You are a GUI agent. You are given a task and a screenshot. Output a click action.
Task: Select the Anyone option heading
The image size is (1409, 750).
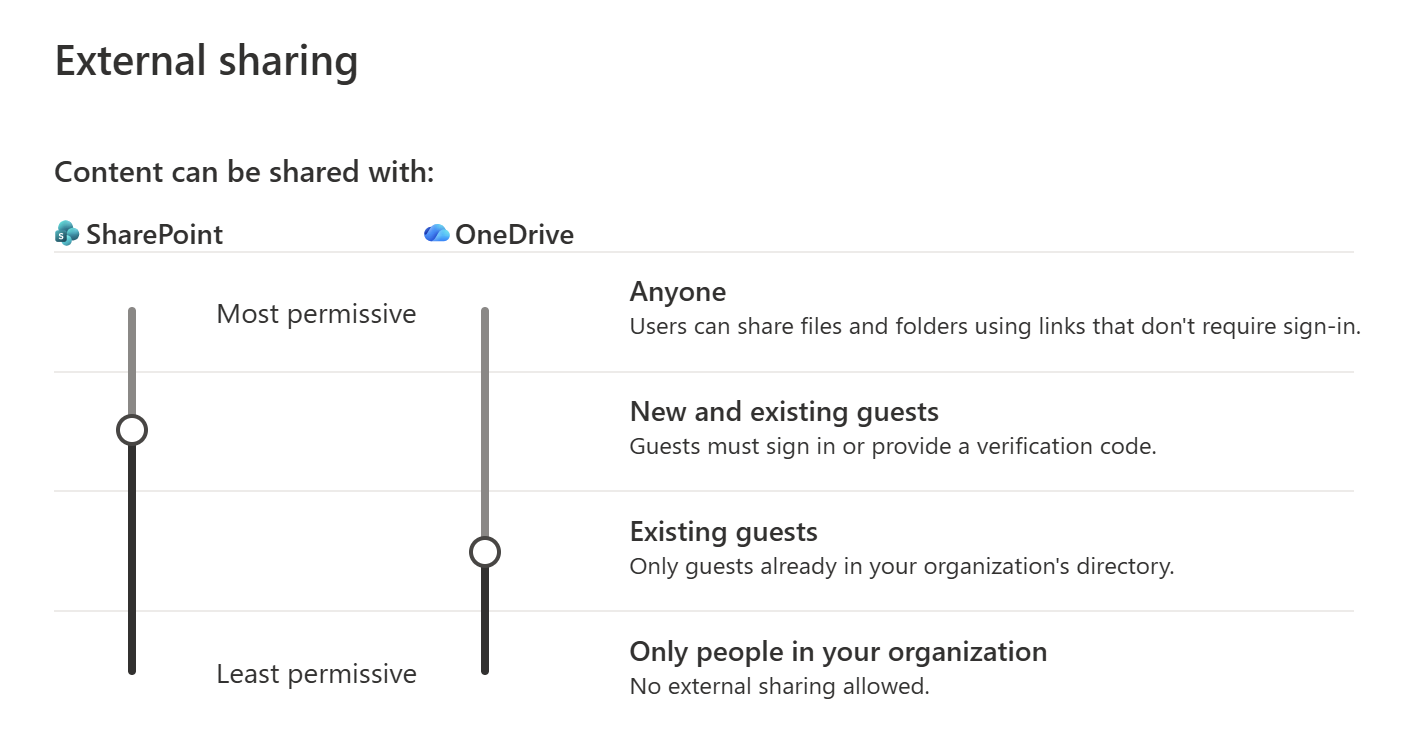click(677, 291)
